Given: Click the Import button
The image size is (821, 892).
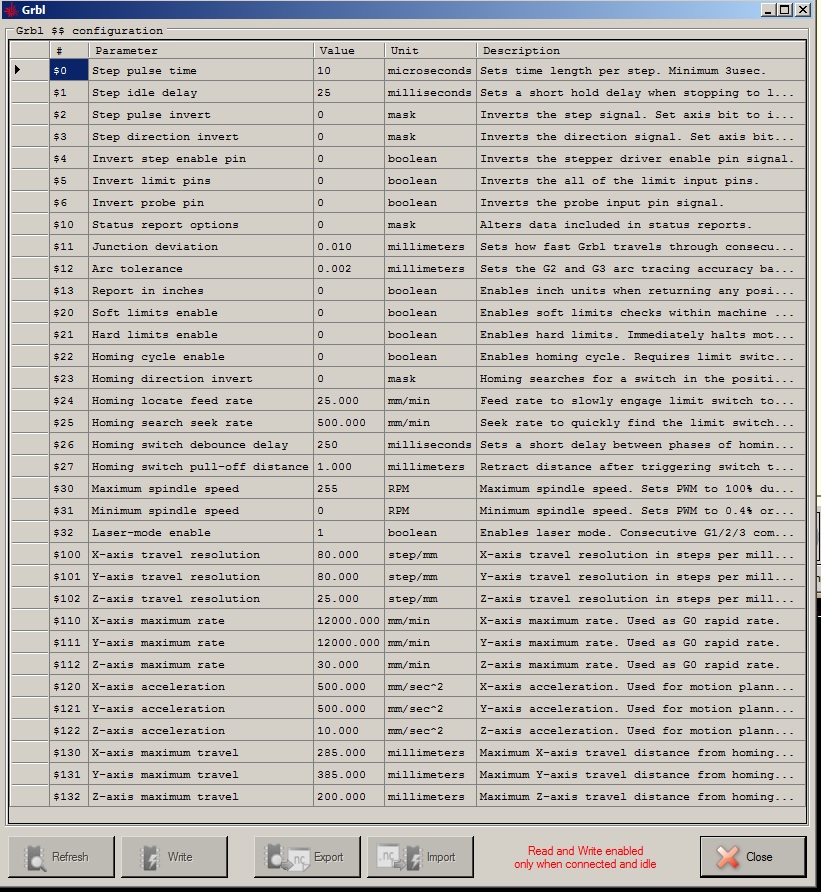Looking at the screenshot, I should tap(420, 857).
